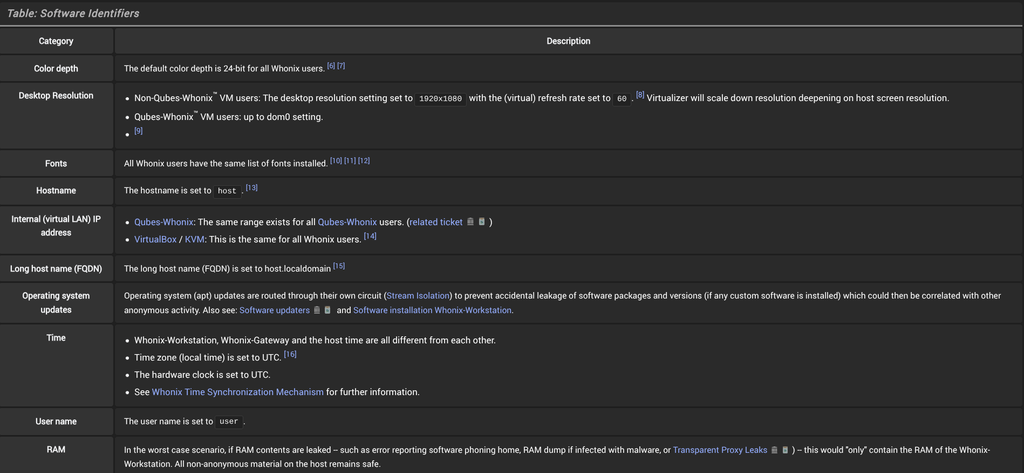Image resolution: width=1024 pixels, height=473 pixels.
Task: Open Qubes-Whonix link before the word 'users'
Action: [x=347, y=223]
